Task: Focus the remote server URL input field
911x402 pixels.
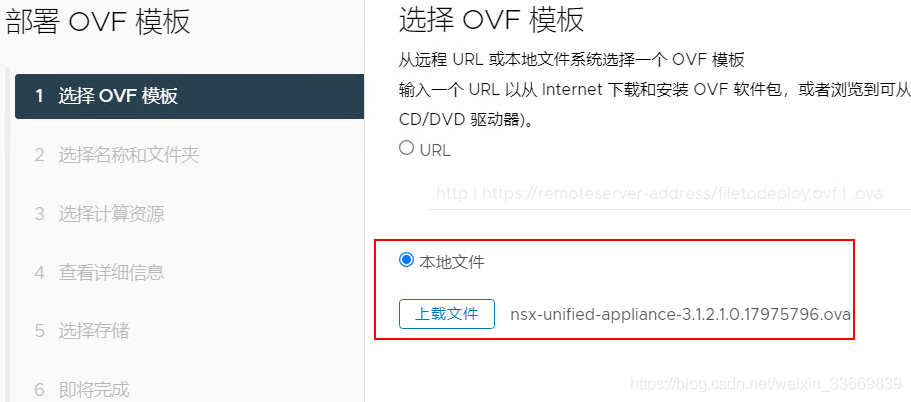Action: tap(669, 193)
